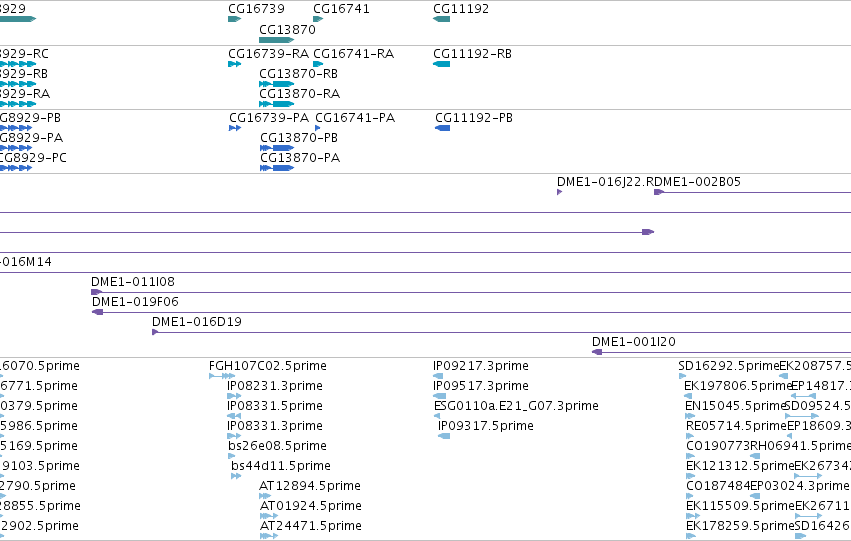
Task: Click the RE05714.5prime label
Action: tap(736, 426)
